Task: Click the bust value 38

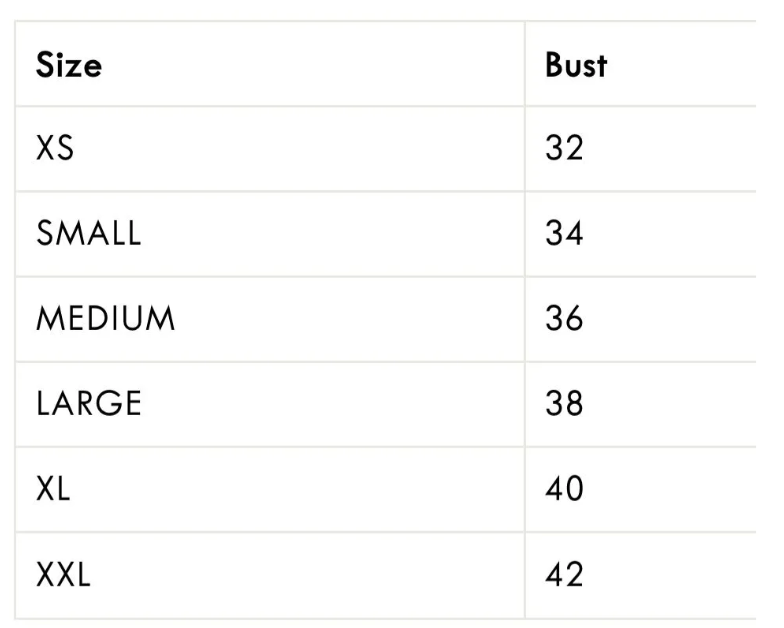Action: coord(564,404)
